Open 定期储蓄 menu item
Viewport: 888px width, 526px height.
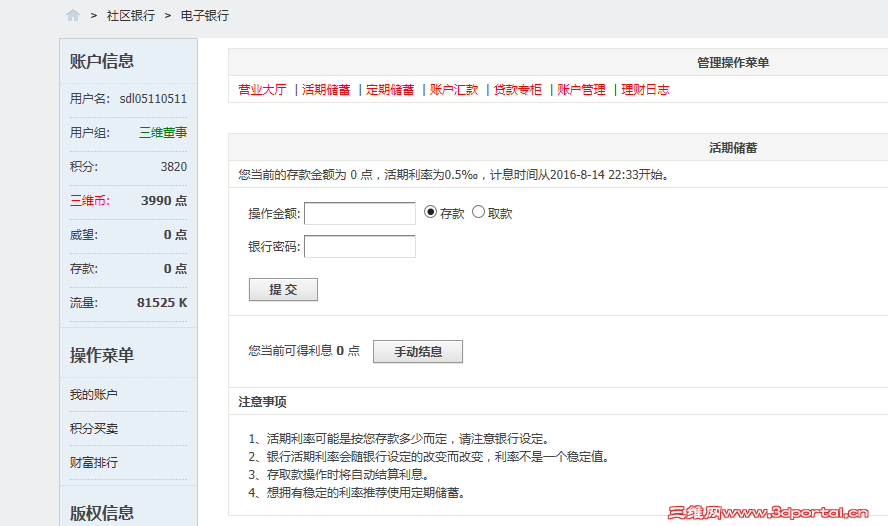click(x=390, y=89)
